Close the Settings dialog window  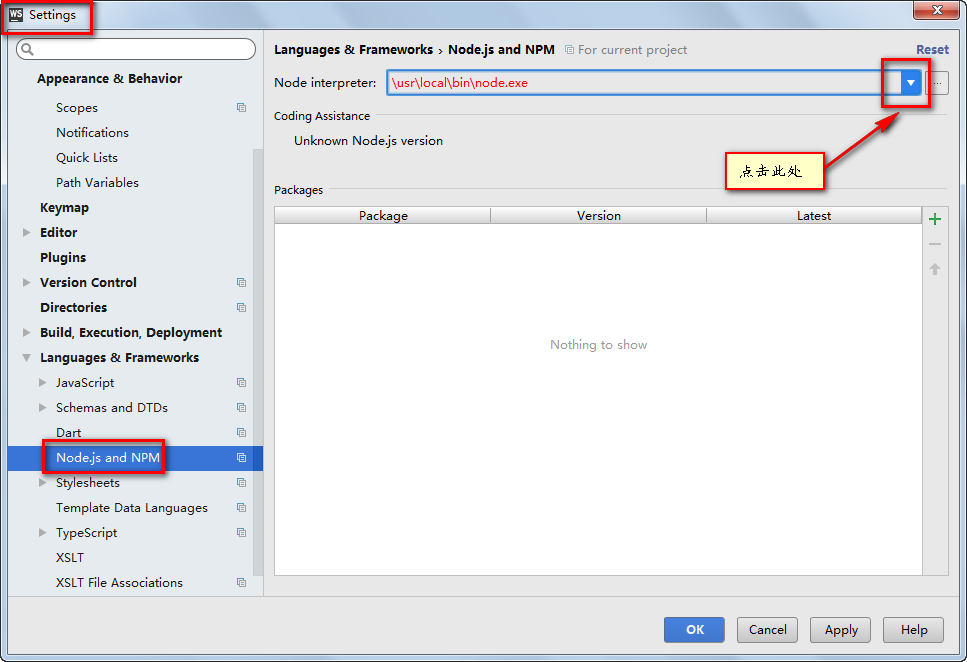[x=936, y=10]
